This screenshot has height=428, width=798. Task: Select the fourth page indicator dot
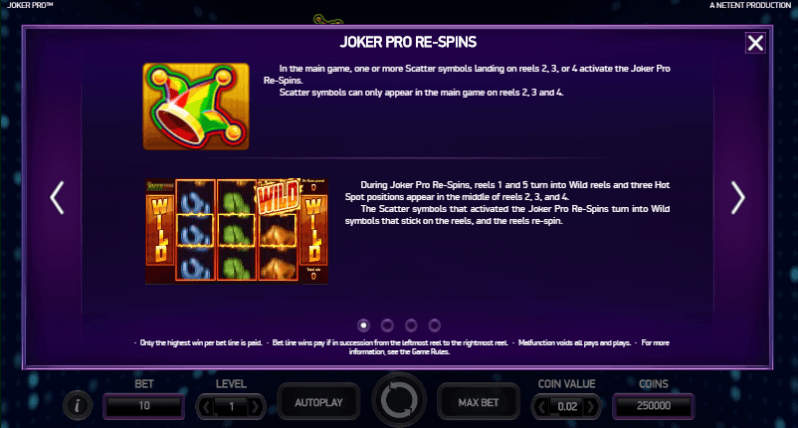(435, 325)
